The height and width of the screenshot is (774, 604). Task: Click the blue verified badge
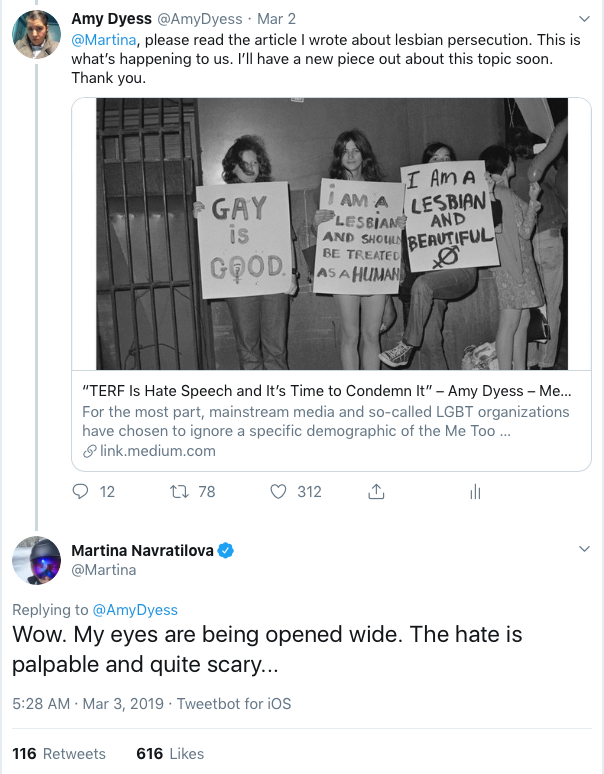click(x=227, y=550)
